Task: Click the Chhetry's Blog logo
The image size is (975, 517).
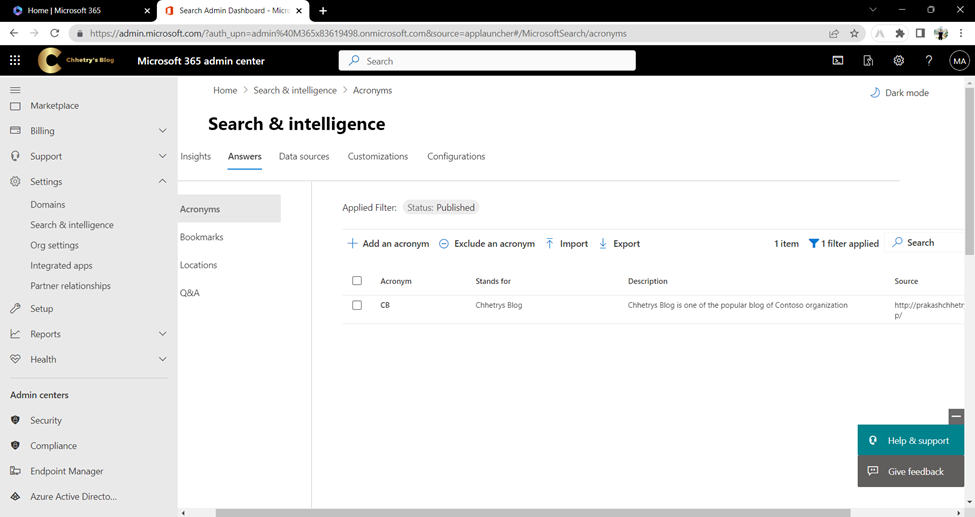Action: pyautogui.click(x=76, y=60)
